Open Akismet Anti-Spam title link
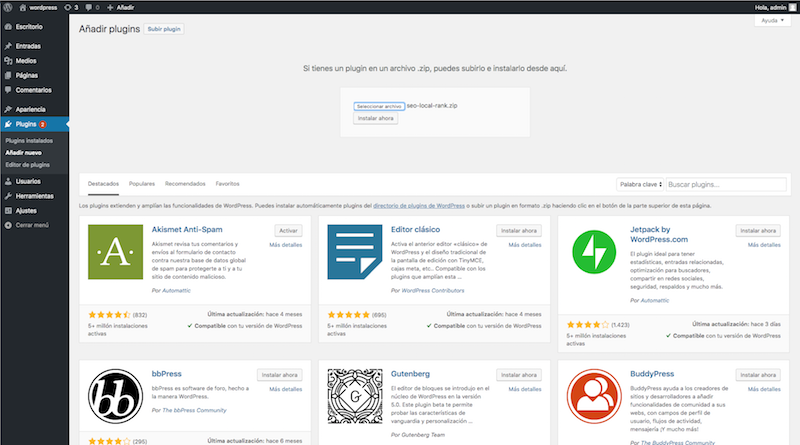800x445 pixels. click(x=187, y=230)
